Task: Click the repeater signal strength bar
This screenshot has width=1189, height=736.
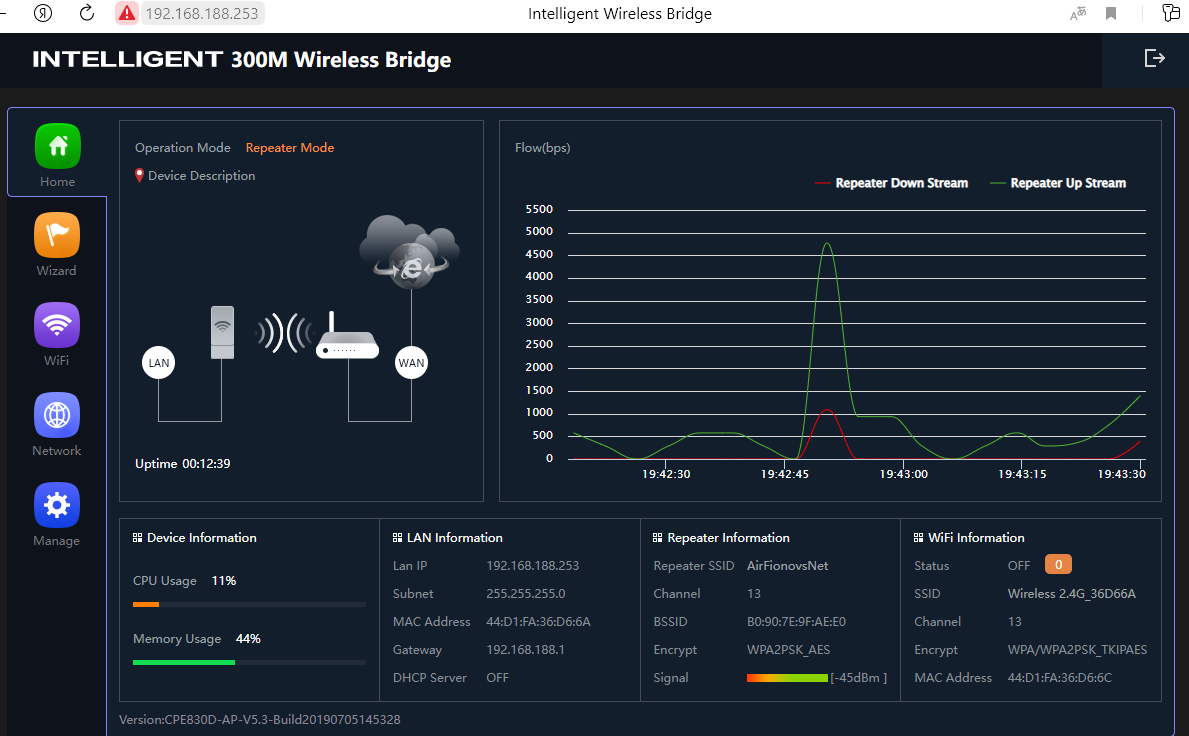Action: coord(787,678)
